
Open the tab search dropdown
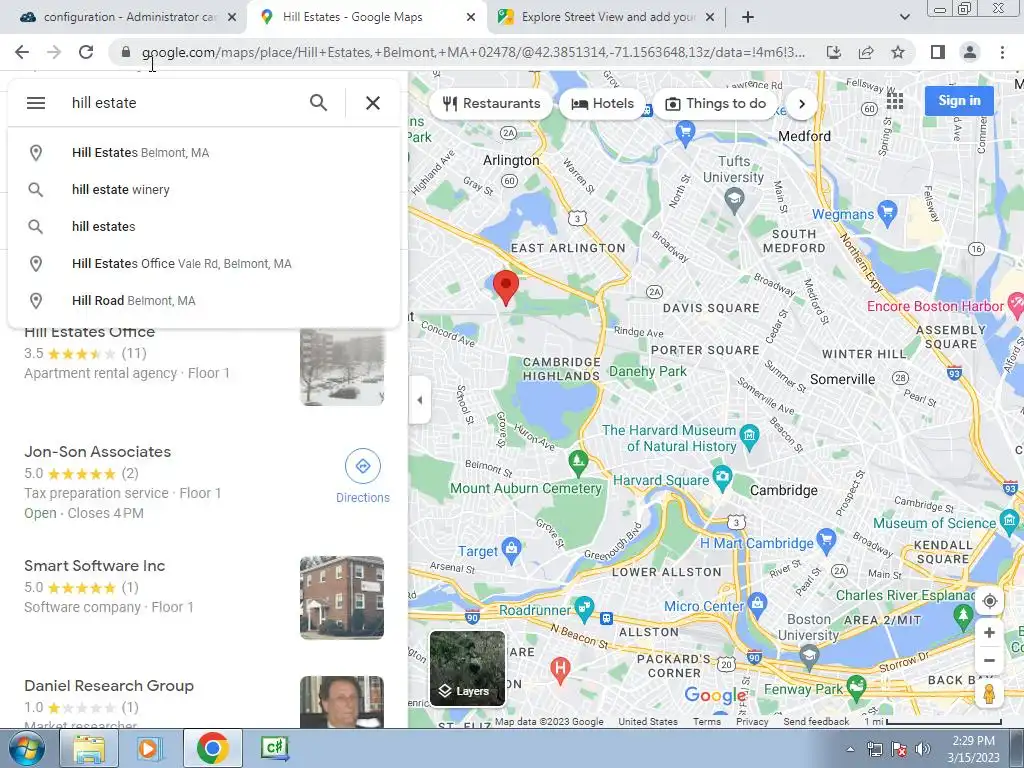pyautogui.click(x=904, y=18)
